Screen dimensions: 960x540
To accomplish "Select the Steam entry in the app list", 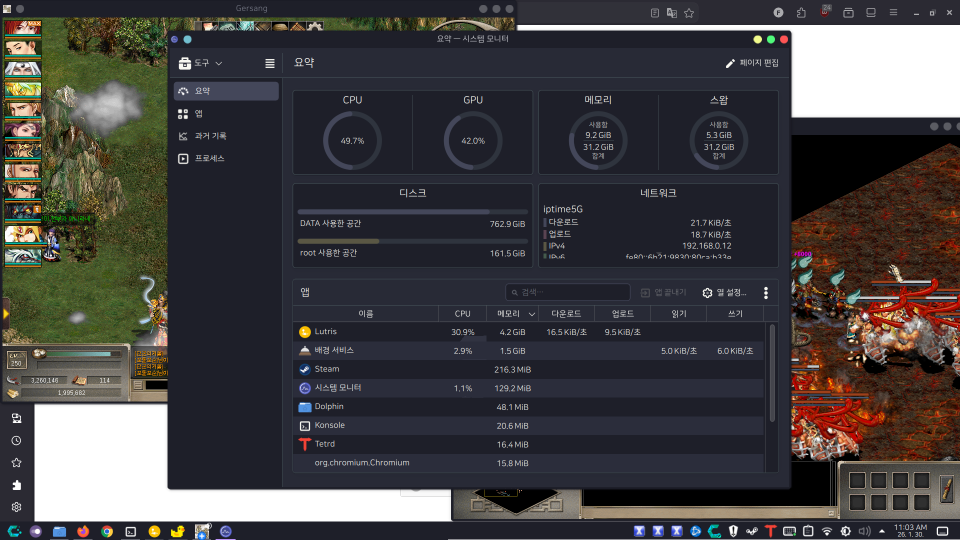I will pyautogui.click(x=367, y=369).
